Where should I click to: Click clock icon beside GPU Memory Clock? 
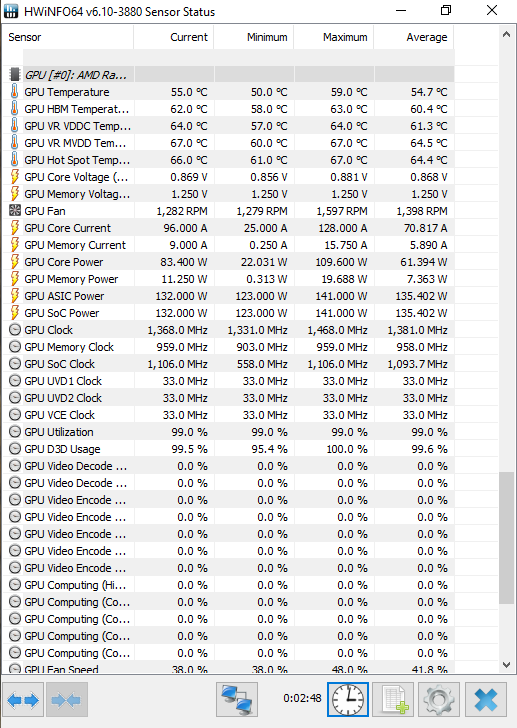[x=15, y=347]
